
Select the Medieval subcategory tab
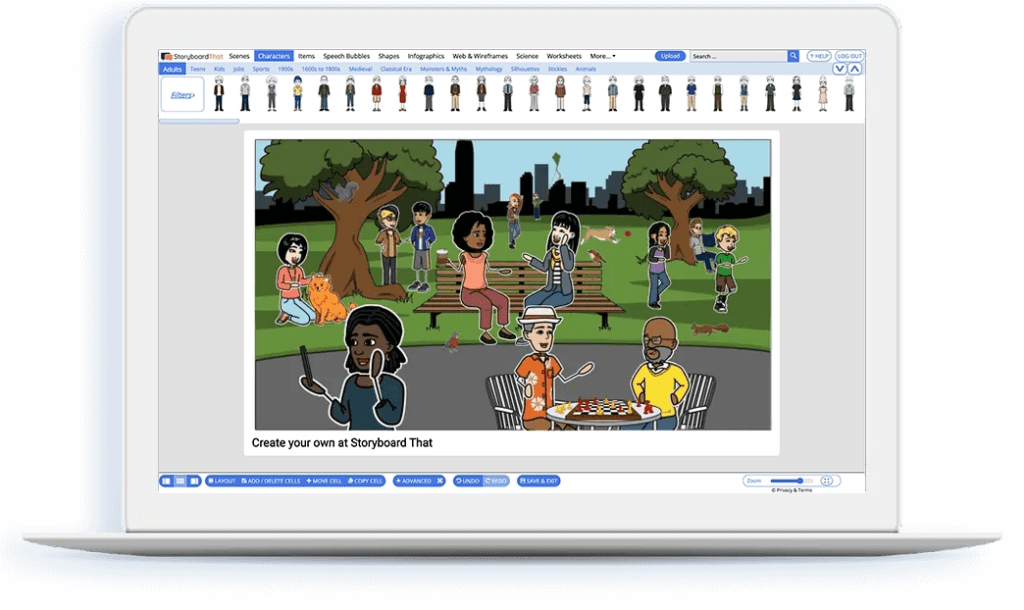[x=360, y=69]
